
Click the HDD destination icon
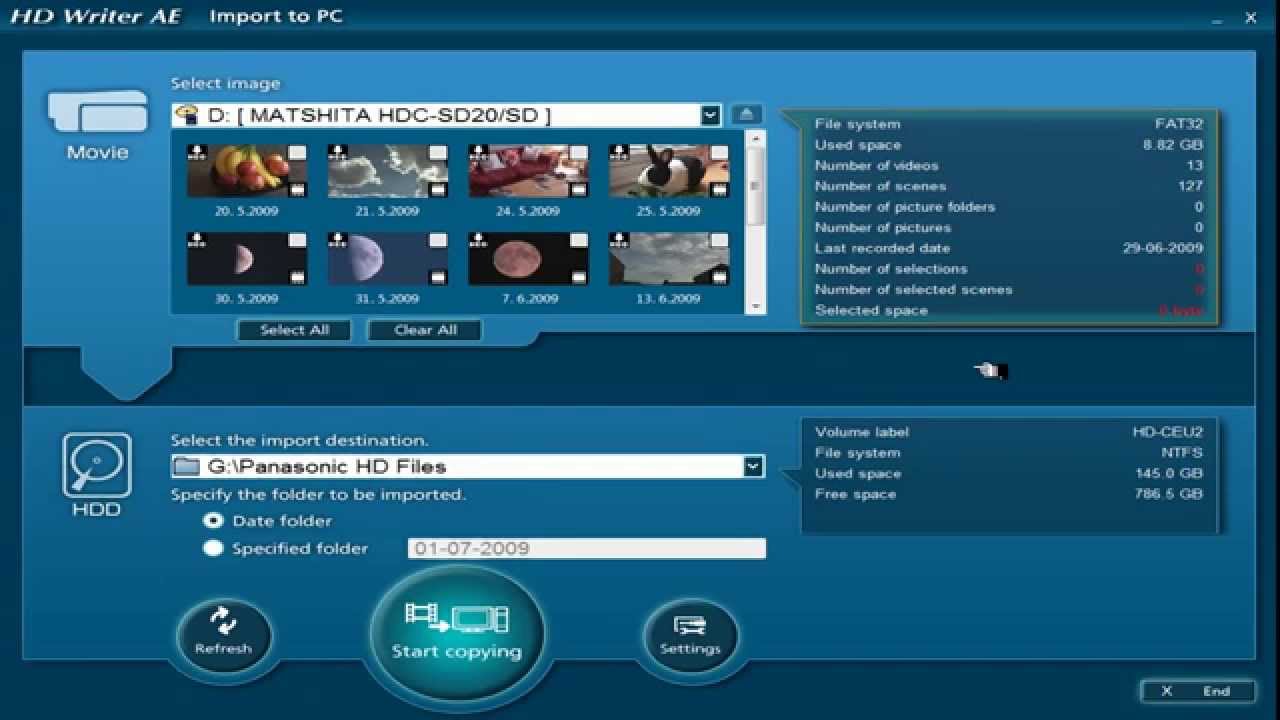pos(97,465)
